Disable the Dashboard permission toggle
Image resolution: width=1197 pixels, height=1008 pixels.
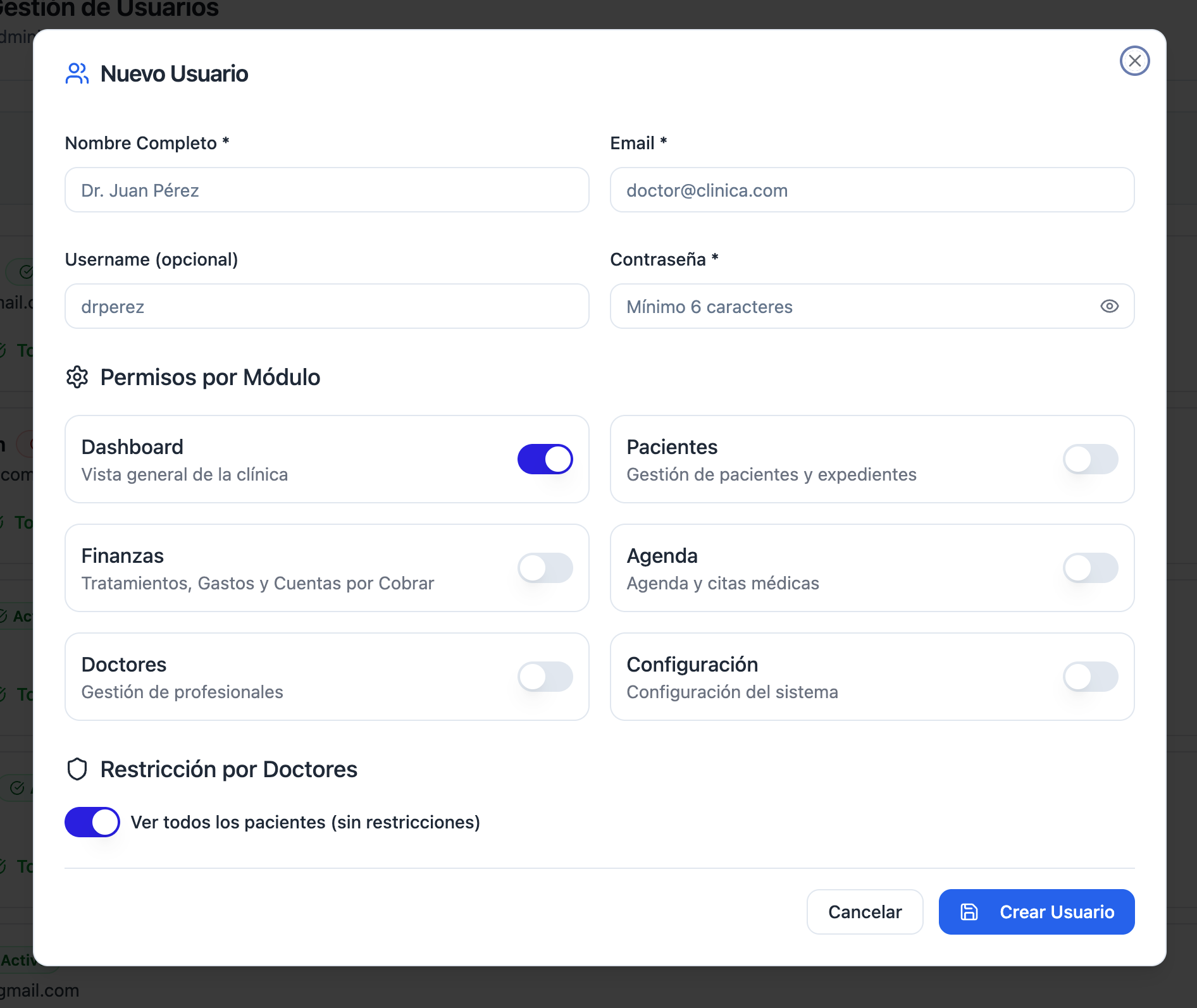pos(545,459)
